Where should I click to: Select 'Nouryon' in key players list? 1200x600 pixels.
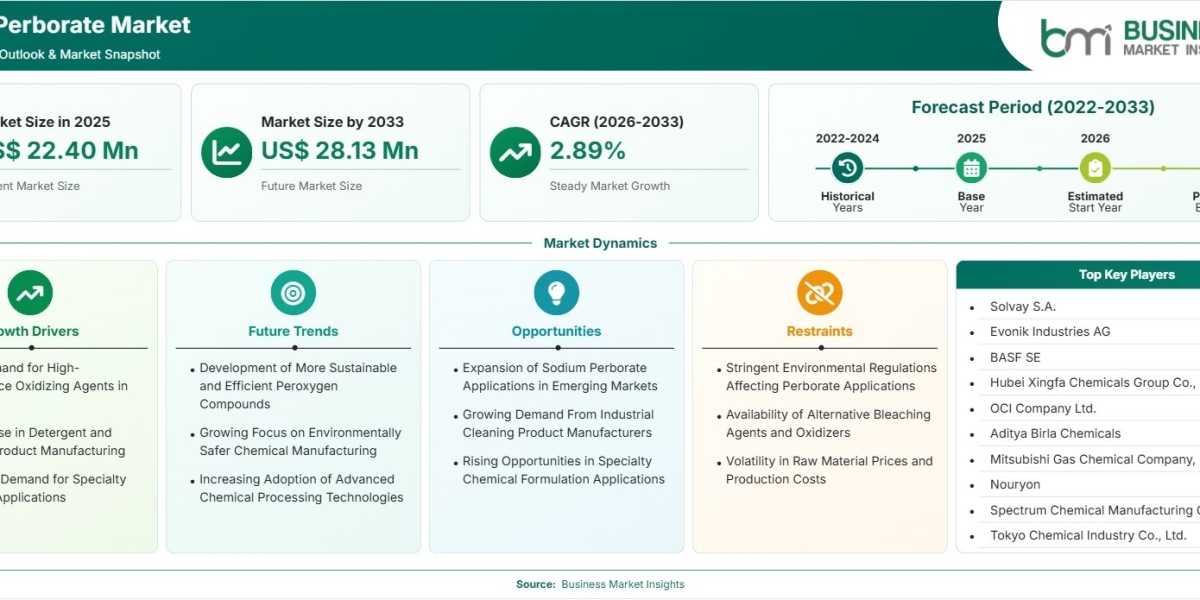coord(1015,485)
